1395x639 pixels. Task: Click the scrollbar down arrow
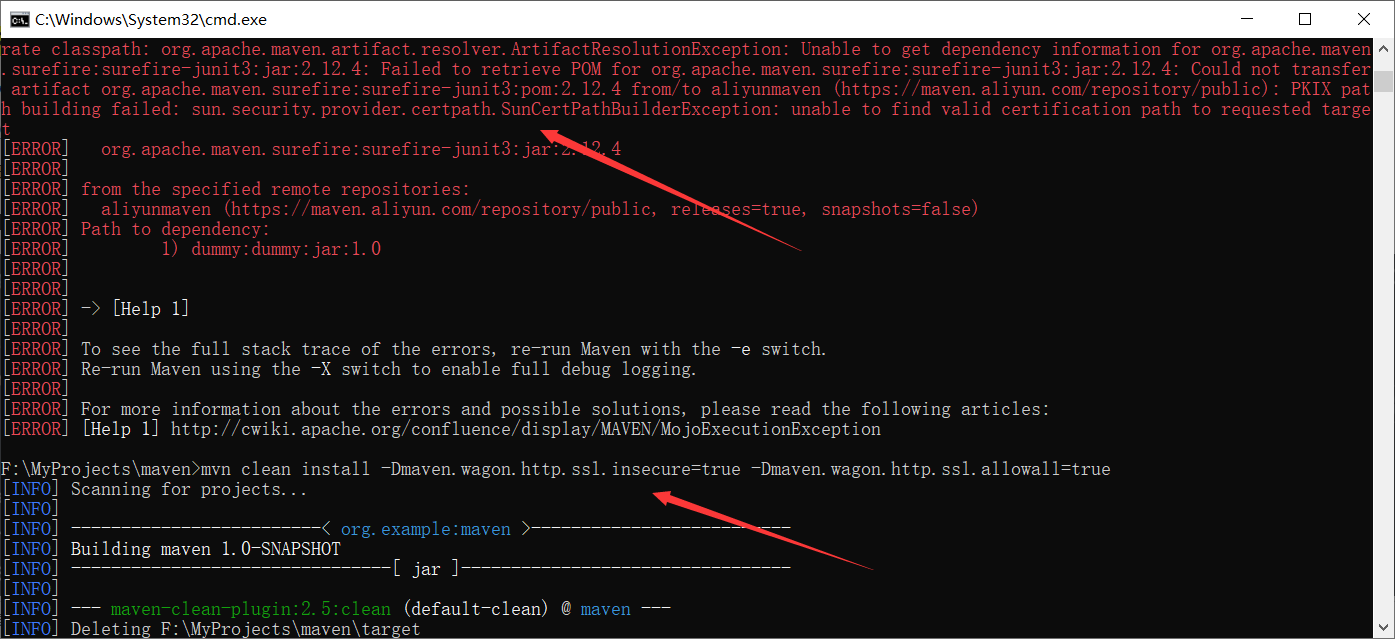click(x=1383, y=628)
